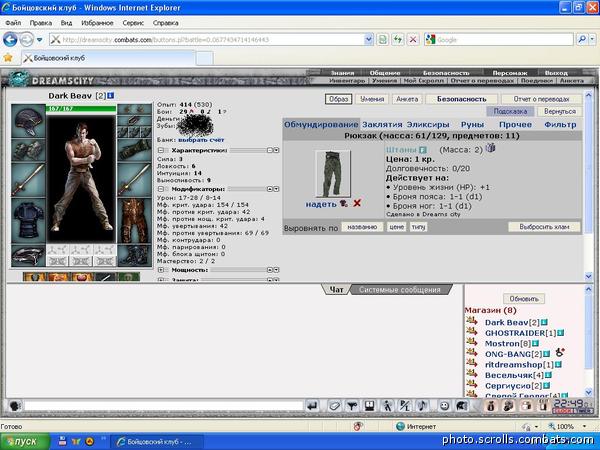This screenshot has height=450, width=600.
Task: Click the eraser clear-chat icon
Action: click(x=334, y=406)
